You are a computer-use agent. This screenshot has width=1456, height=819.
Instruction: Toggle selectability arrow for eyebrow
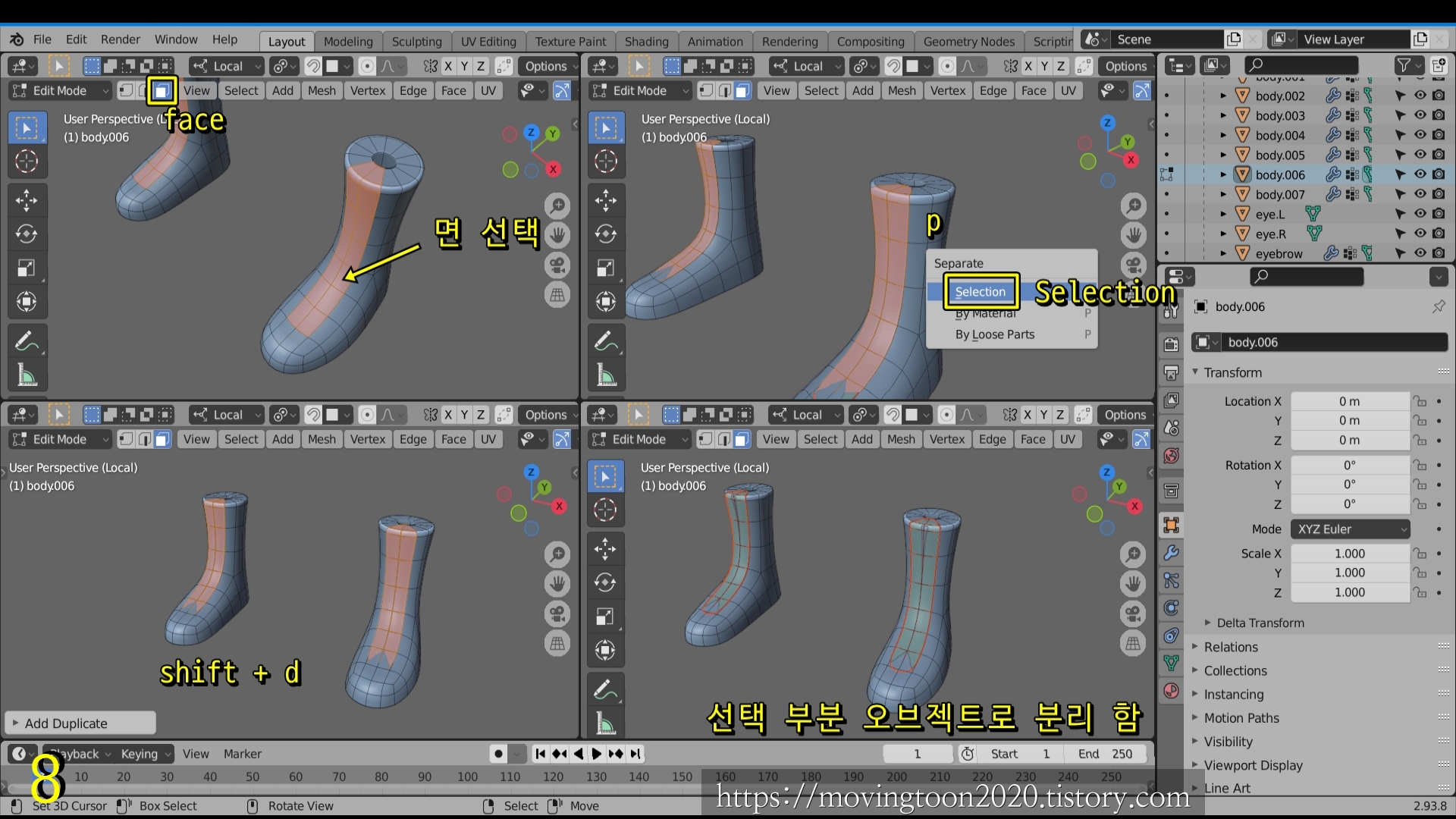pyautogui.click(x=1400, y=253)
